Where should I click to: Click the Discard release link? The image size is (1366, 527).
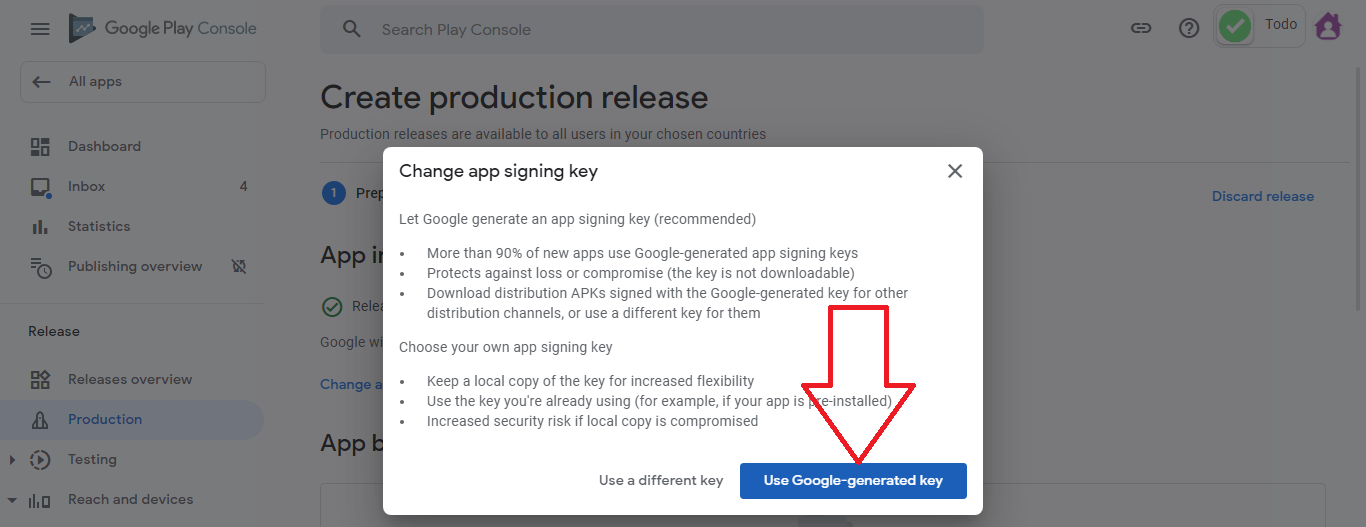[x=1263, y=197]
